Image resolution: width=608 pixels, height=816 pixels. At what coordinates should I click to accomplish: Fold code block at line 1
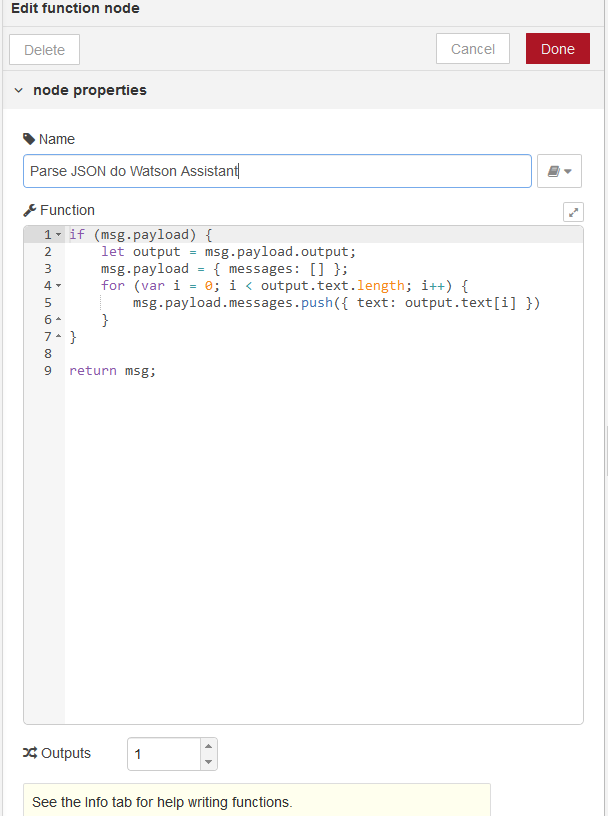(58, 235)
